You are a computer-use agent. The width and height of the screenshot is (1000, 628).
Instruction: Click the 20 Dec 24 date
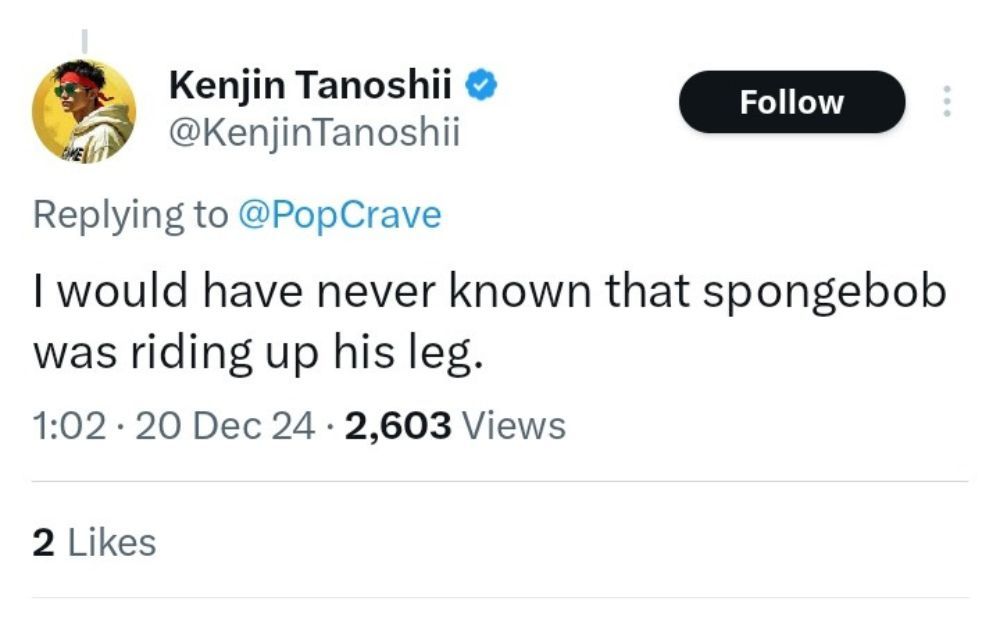225,426
